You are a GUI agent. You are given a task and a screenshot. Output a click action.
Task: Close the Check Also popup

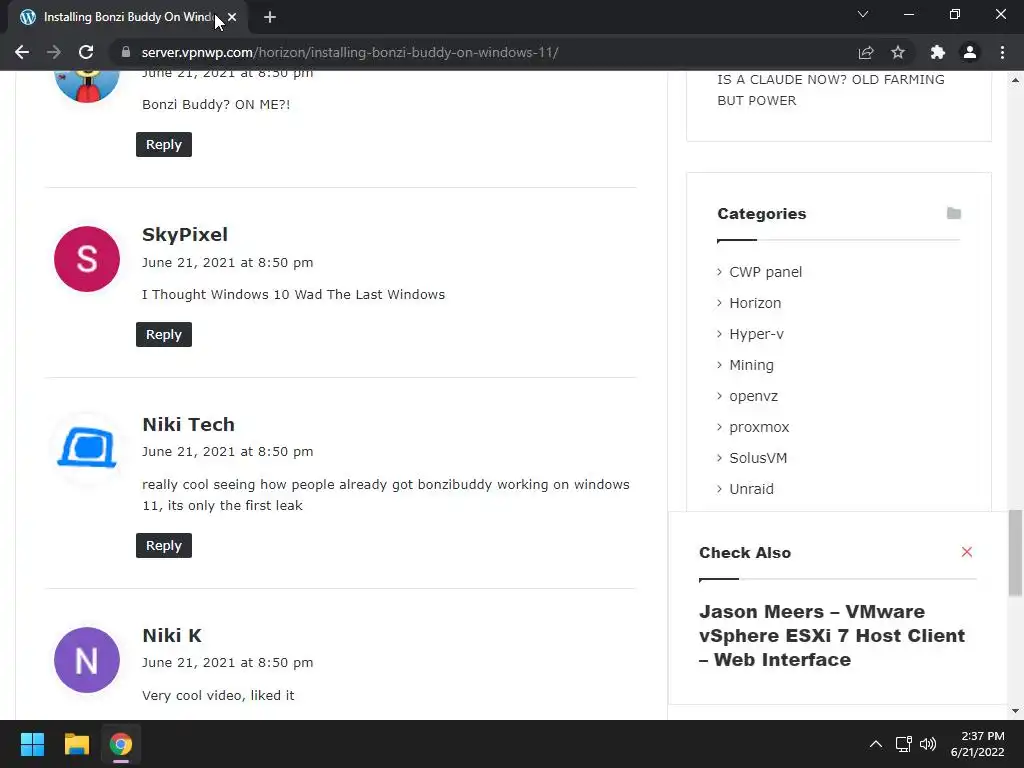click(967, 552)
